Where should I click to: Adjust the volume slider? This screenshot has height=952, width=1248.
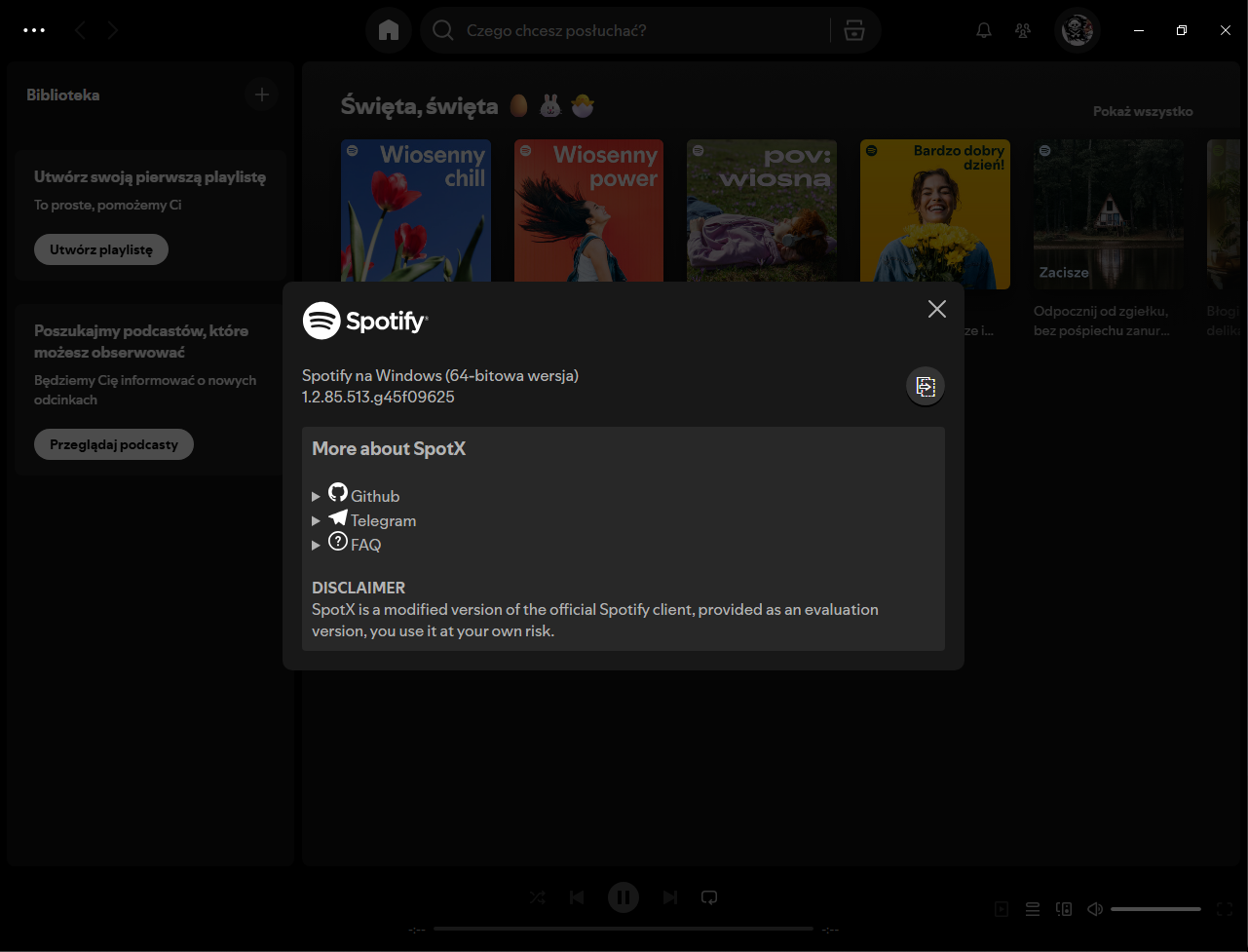1155,909
